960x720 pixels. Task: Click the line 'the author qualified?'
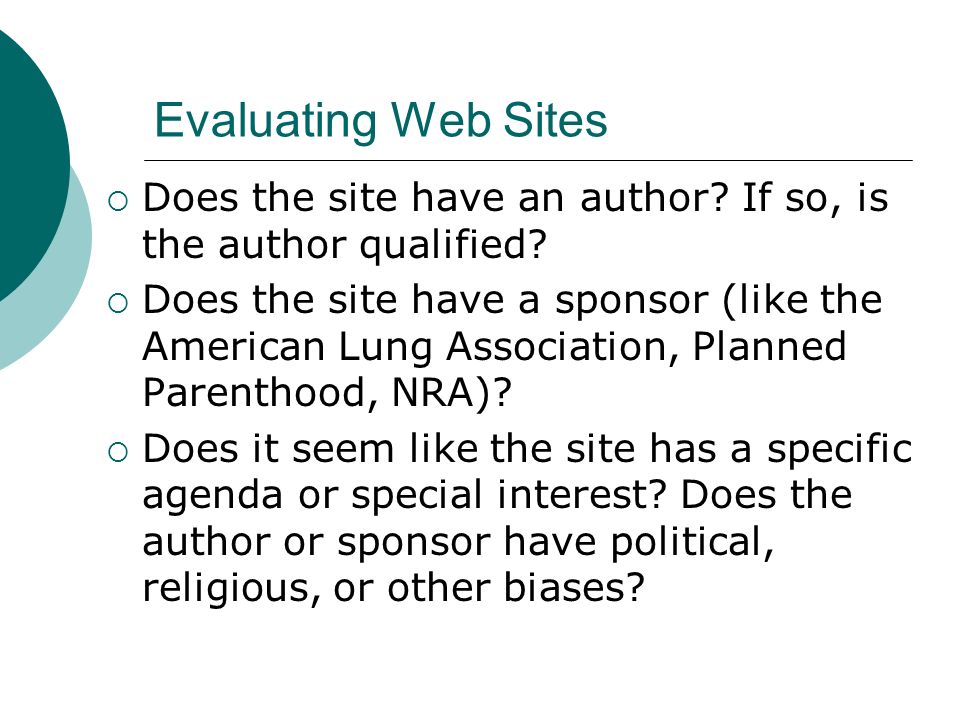pos(343,245)
